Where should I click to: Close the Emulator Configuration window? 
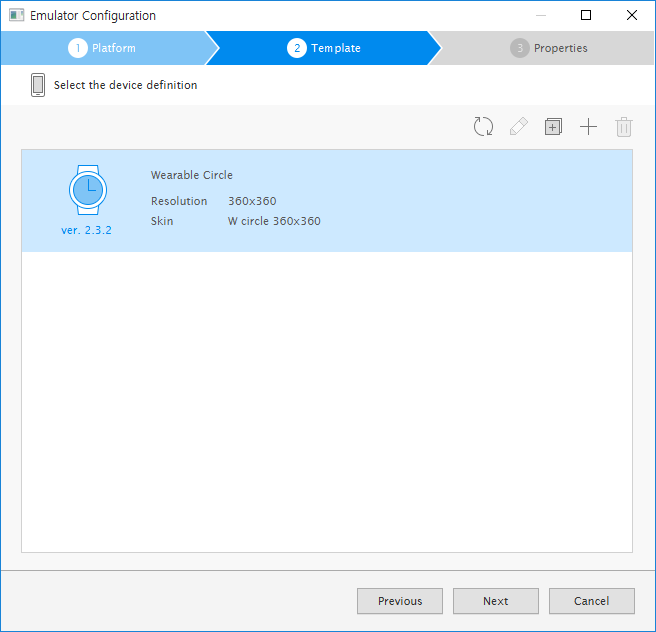tap(632, 15)
